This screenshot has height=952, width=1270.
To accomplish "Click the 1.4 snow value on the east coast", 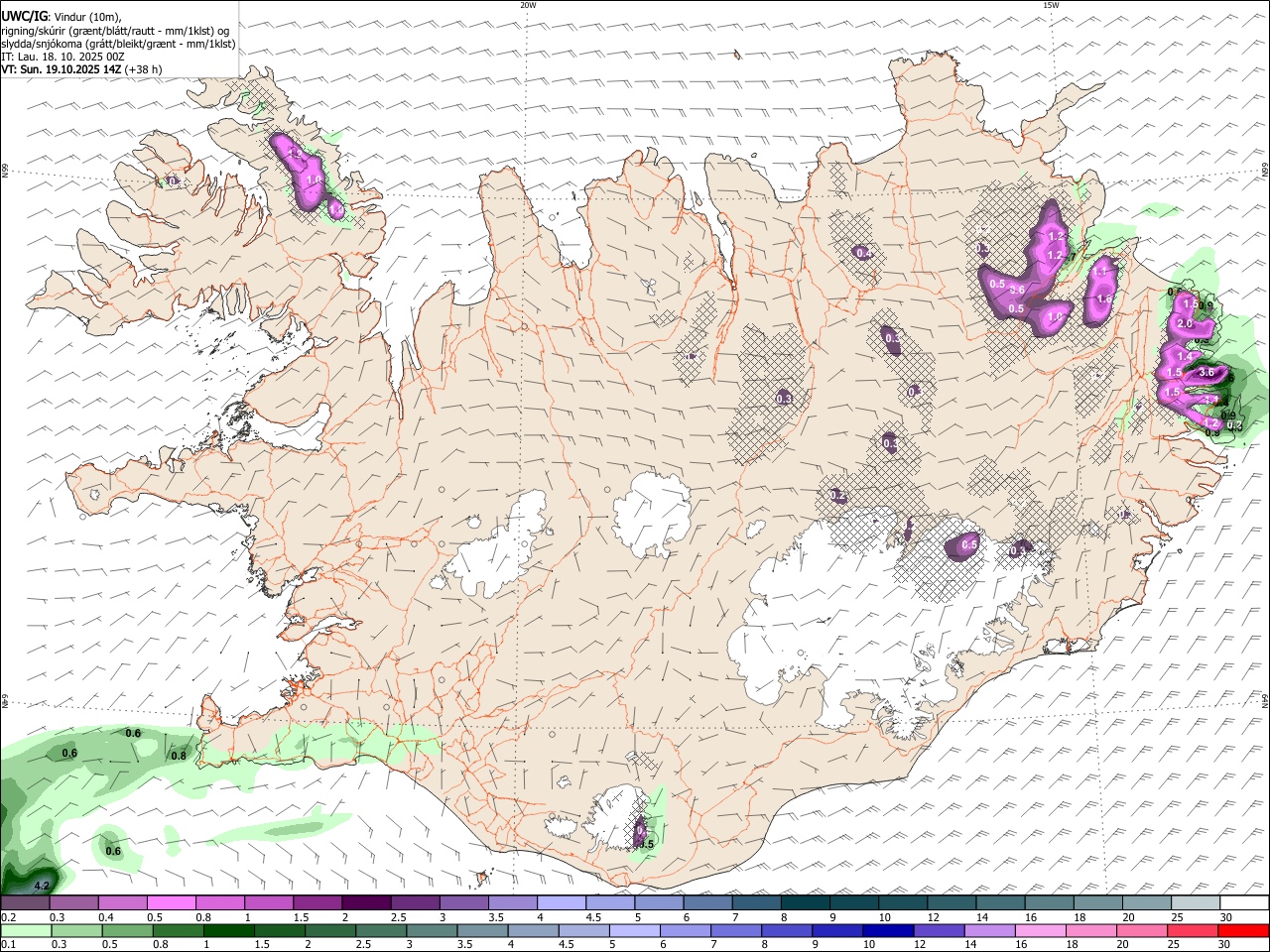I will click(1183, 356).
